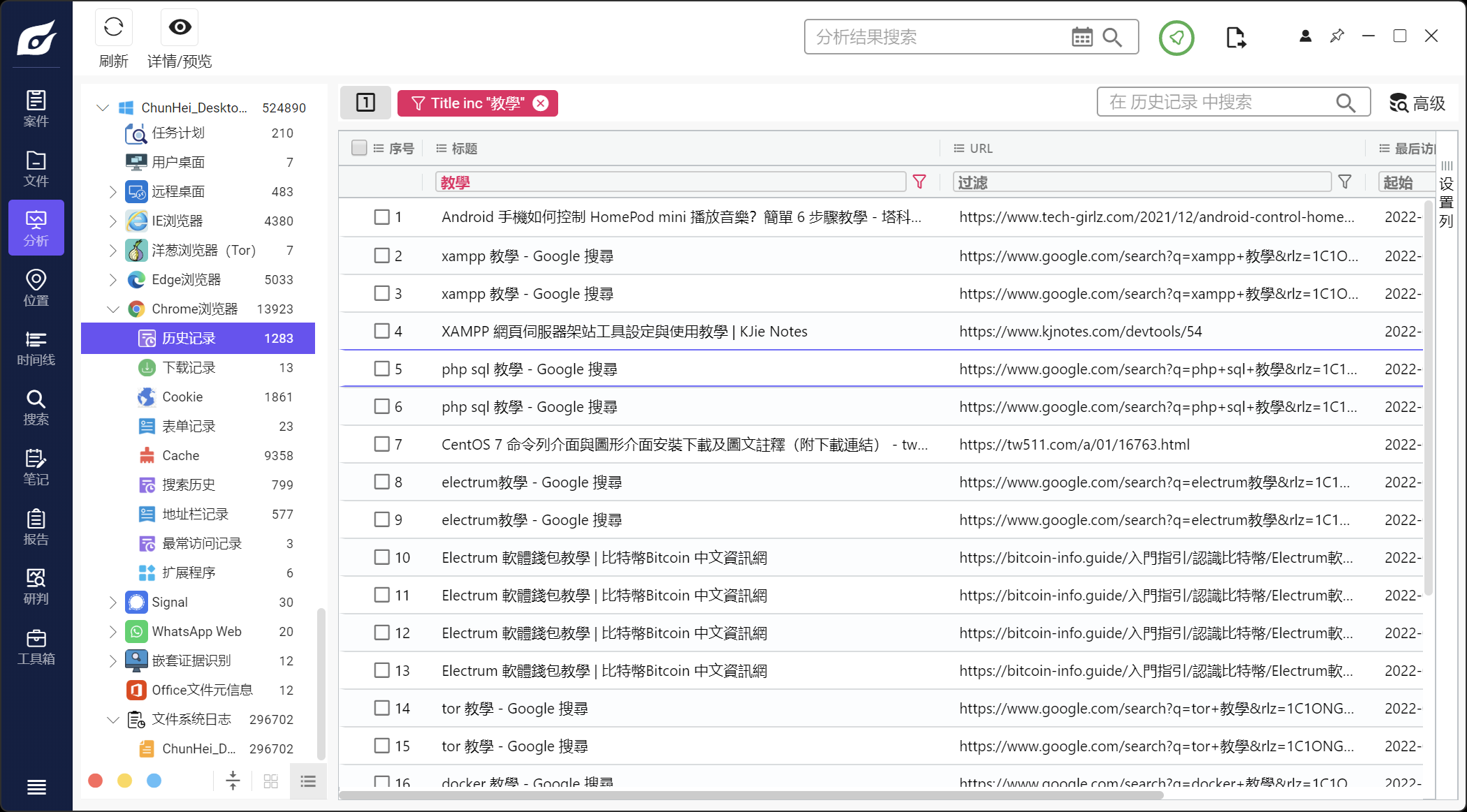Select 地址栏记录 under Chrome
The height and width of the screenshot is (812, 1467).
click(x=198, y=514)
